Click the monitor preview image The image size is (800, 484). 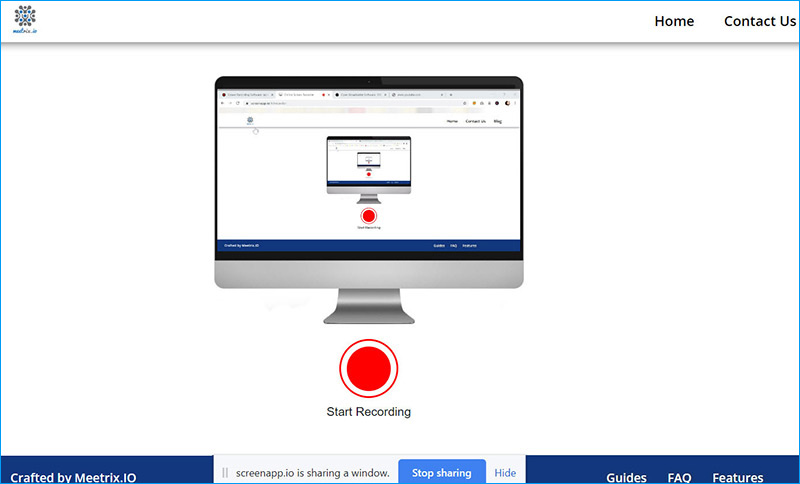368,200
